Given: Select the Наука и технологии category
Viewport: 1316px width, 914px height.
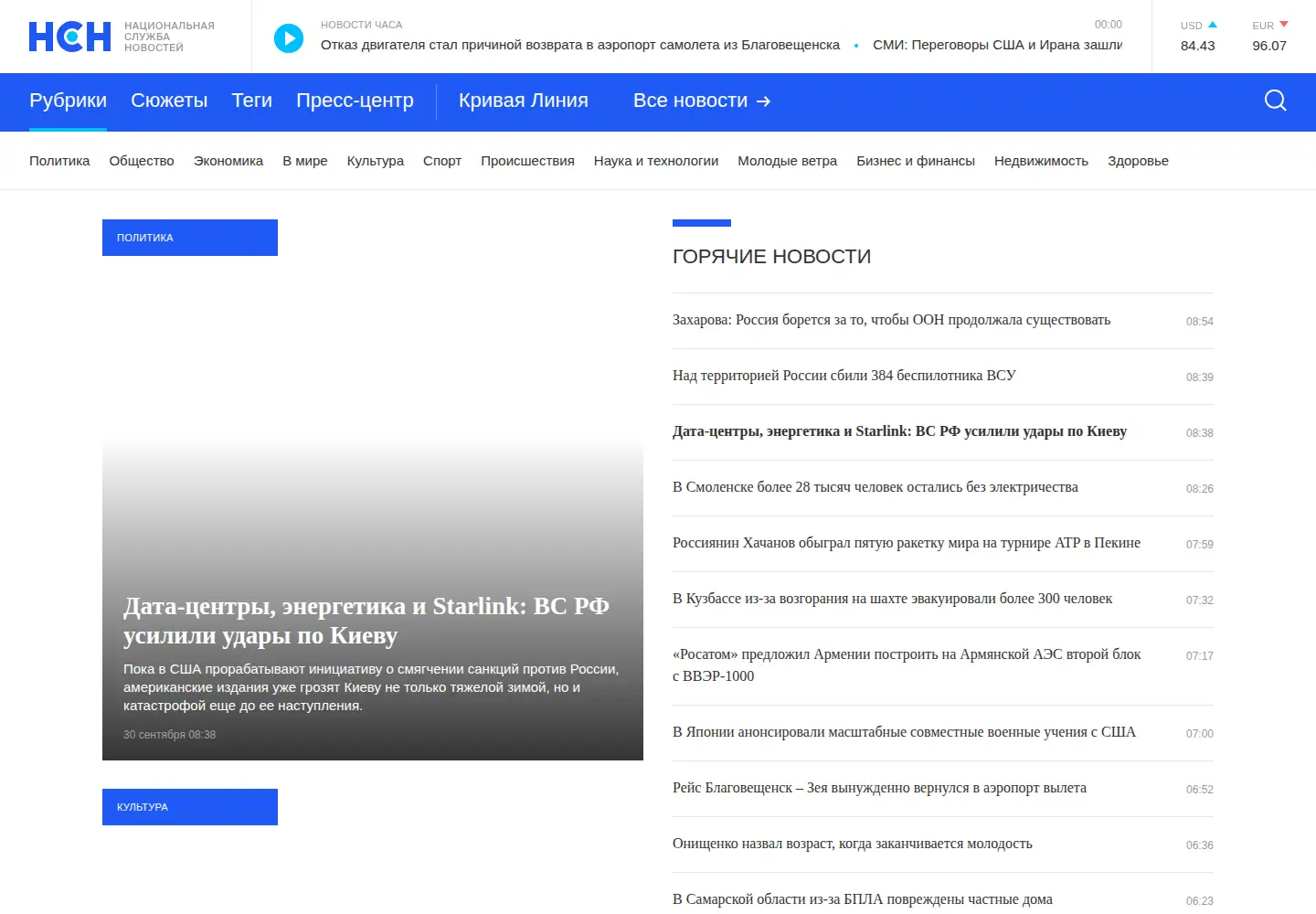Looking at the screenshot, I should (x=656, y=161).
